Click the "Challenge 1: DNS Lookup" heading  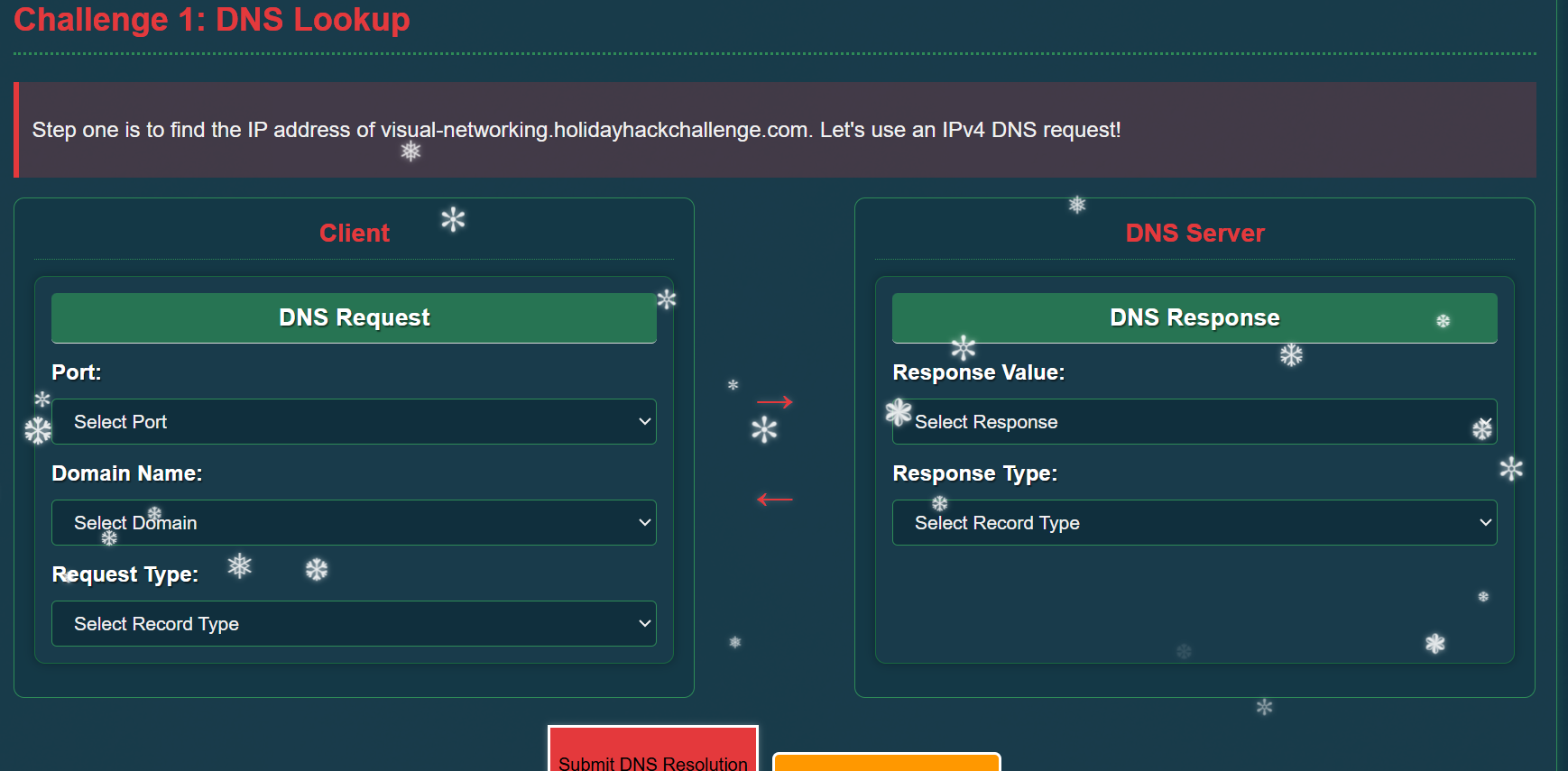pos(212,19)
